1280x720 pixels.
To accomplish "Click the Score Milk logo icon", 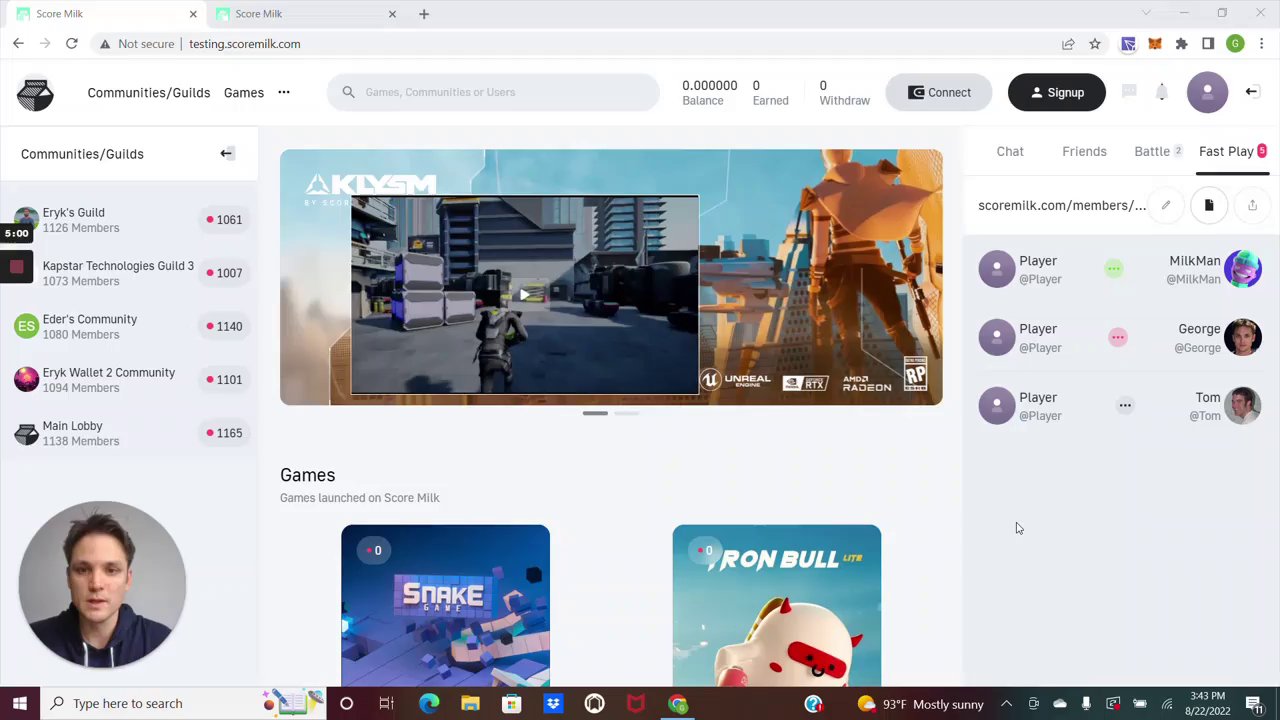I will pos(35,93).
